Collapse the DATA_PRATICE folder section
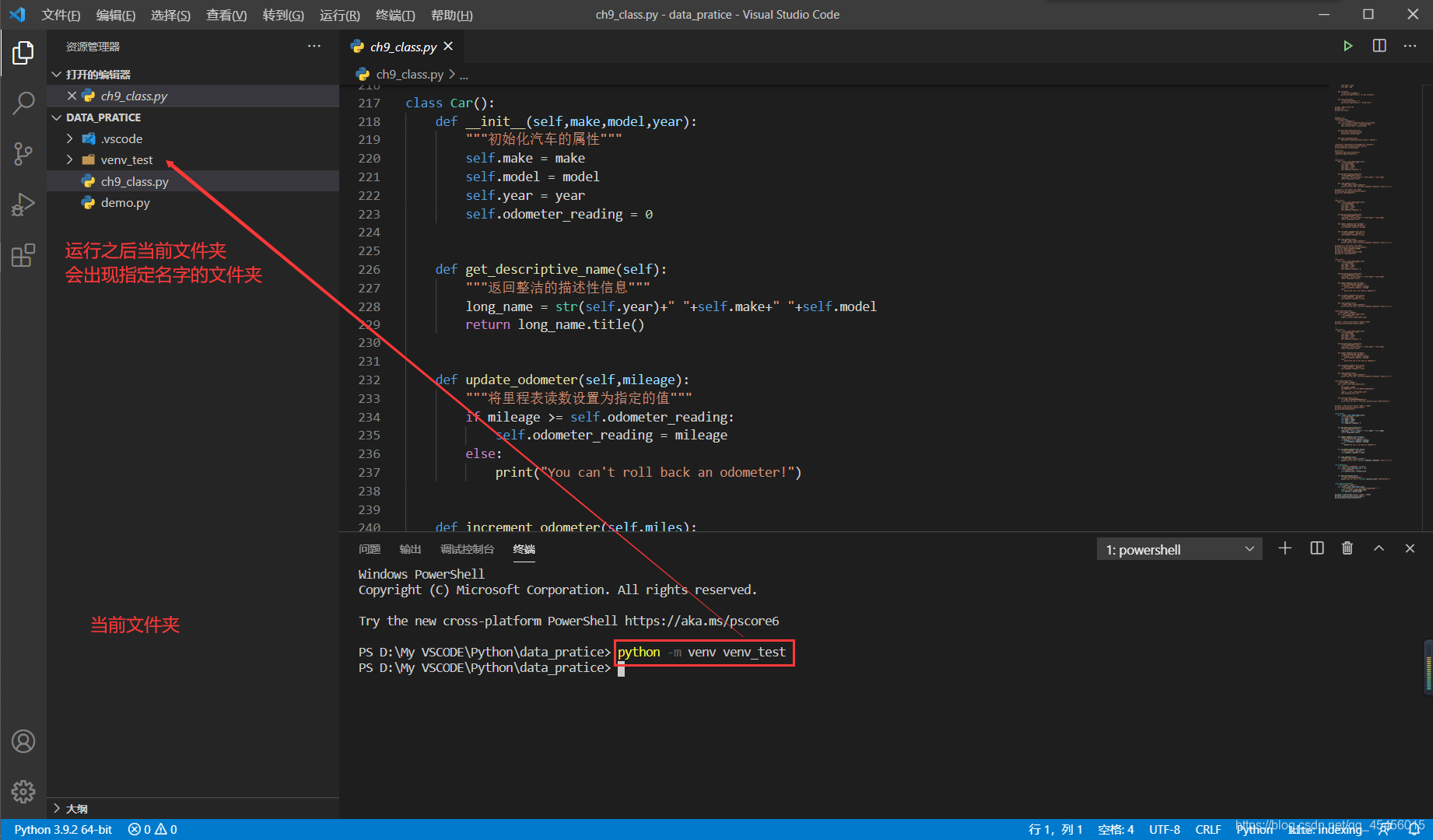This screenshot has height=840, width=1433. tap(57, 117)
